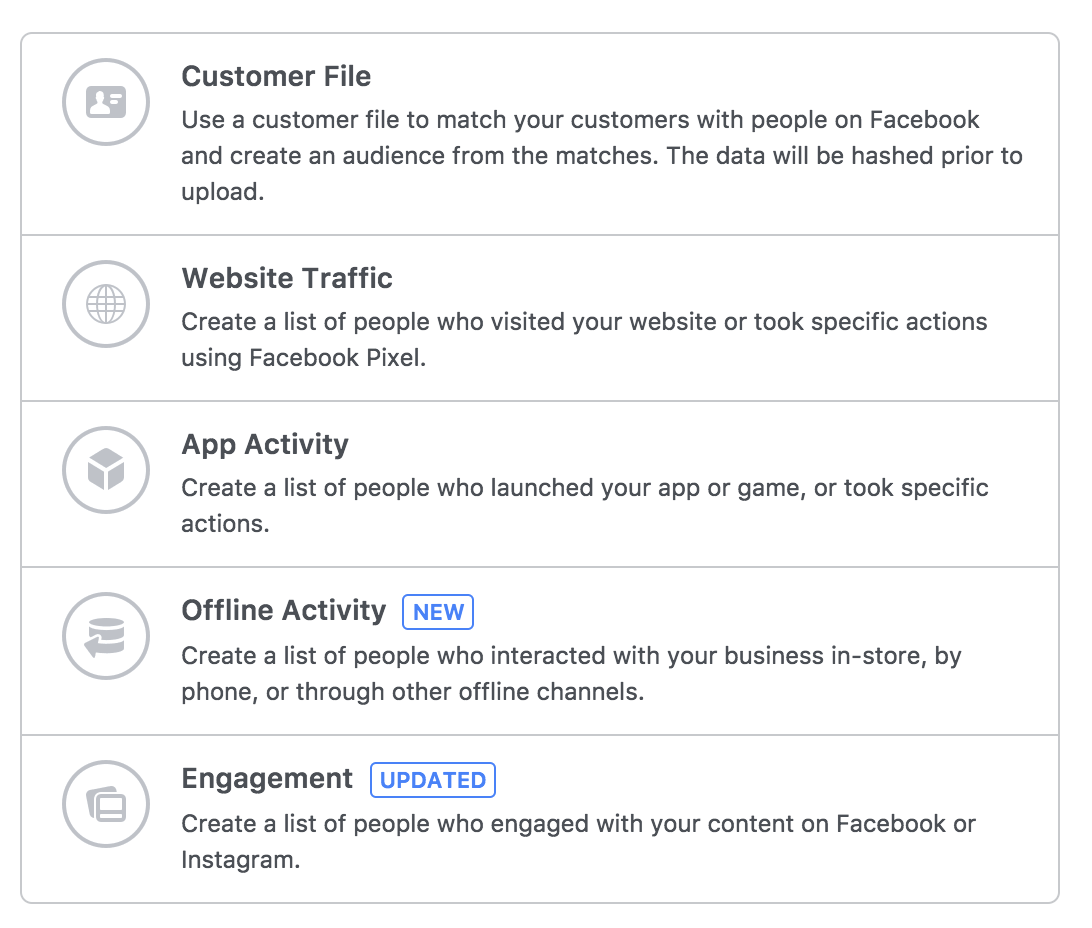Select the Engagement heading

click(x=267, y=779)
